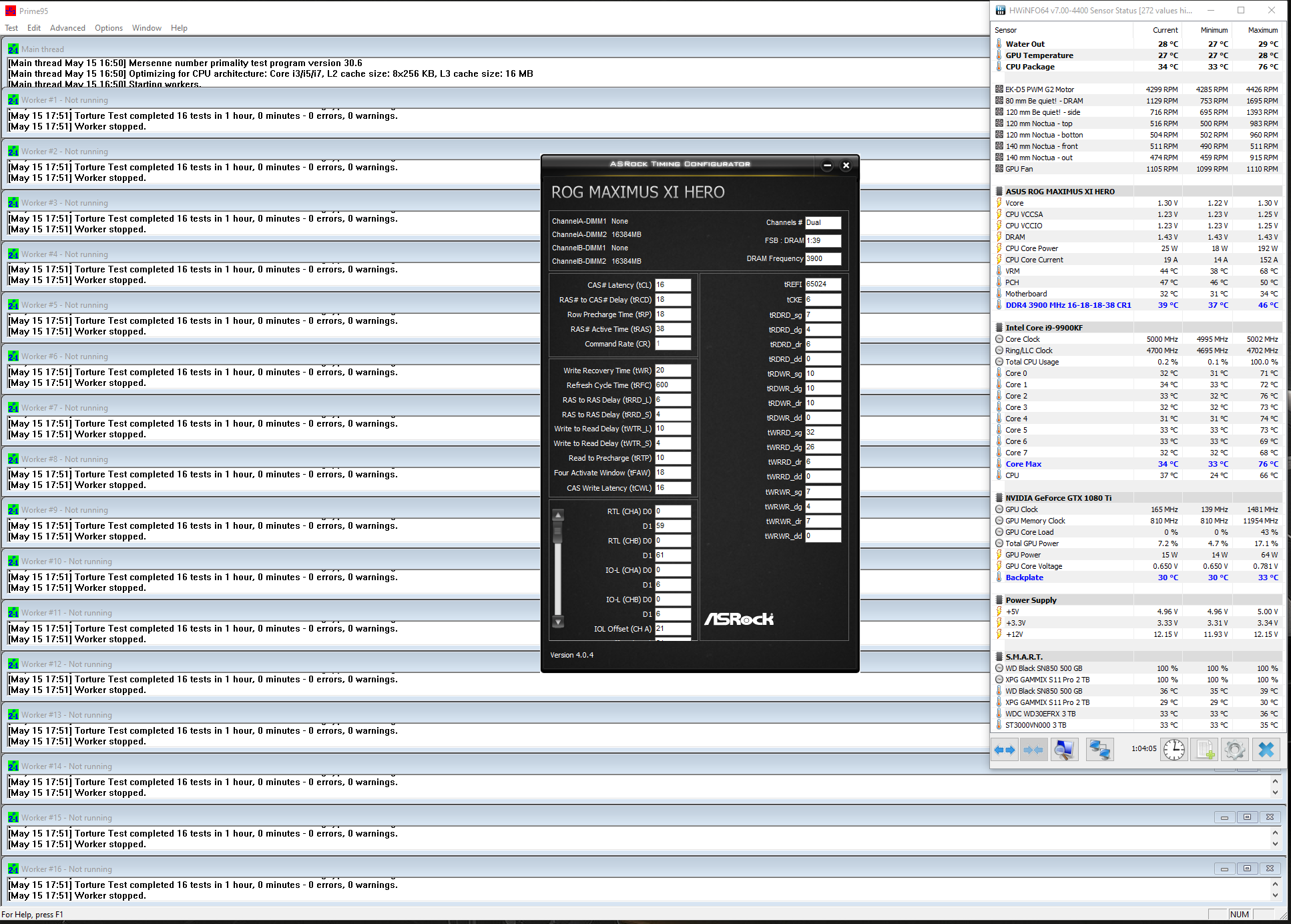Screen dimensions: 1291x924
Task: Click scroll down arrow in Timing Configurator
Action: 558,622
